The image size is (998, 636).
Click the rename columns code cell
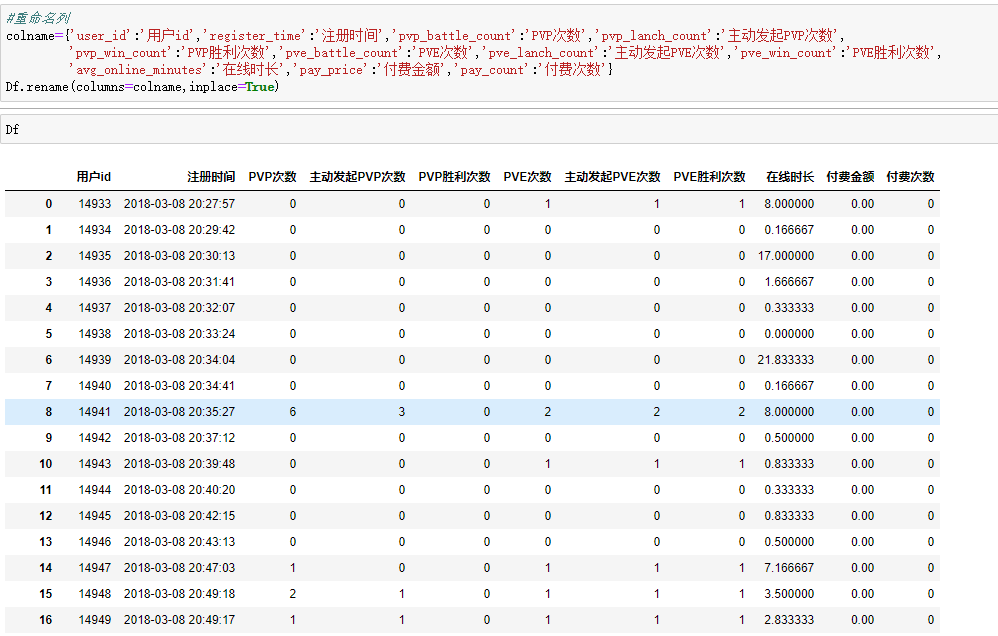point(499,53)
